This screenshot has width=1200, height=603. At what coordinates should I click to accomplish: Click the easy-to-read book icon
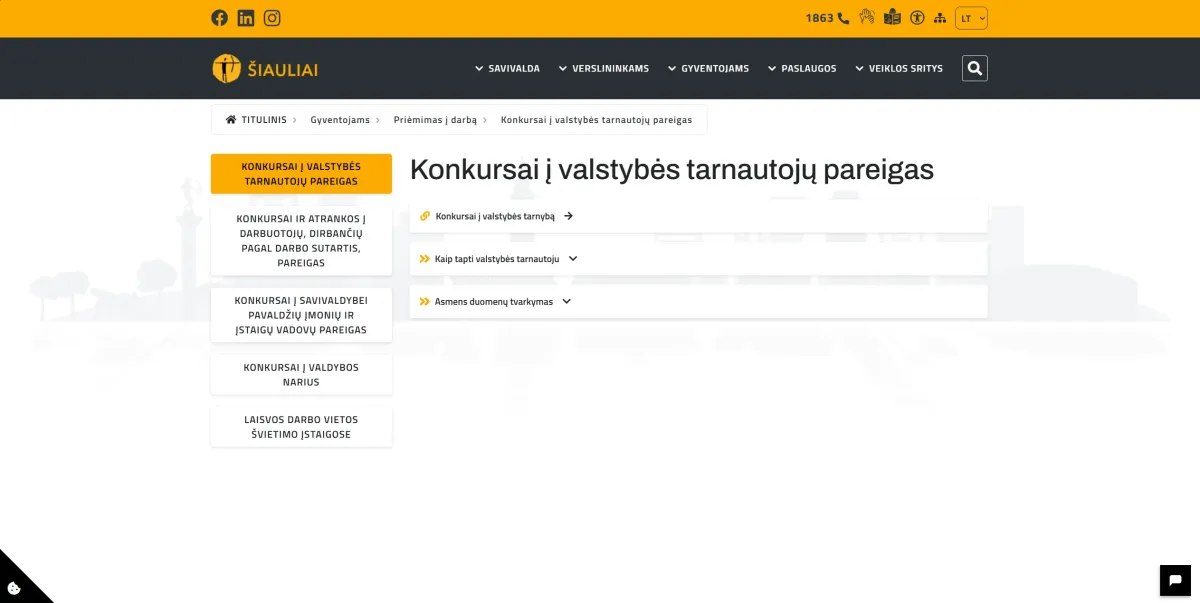(x=892, y=18)
